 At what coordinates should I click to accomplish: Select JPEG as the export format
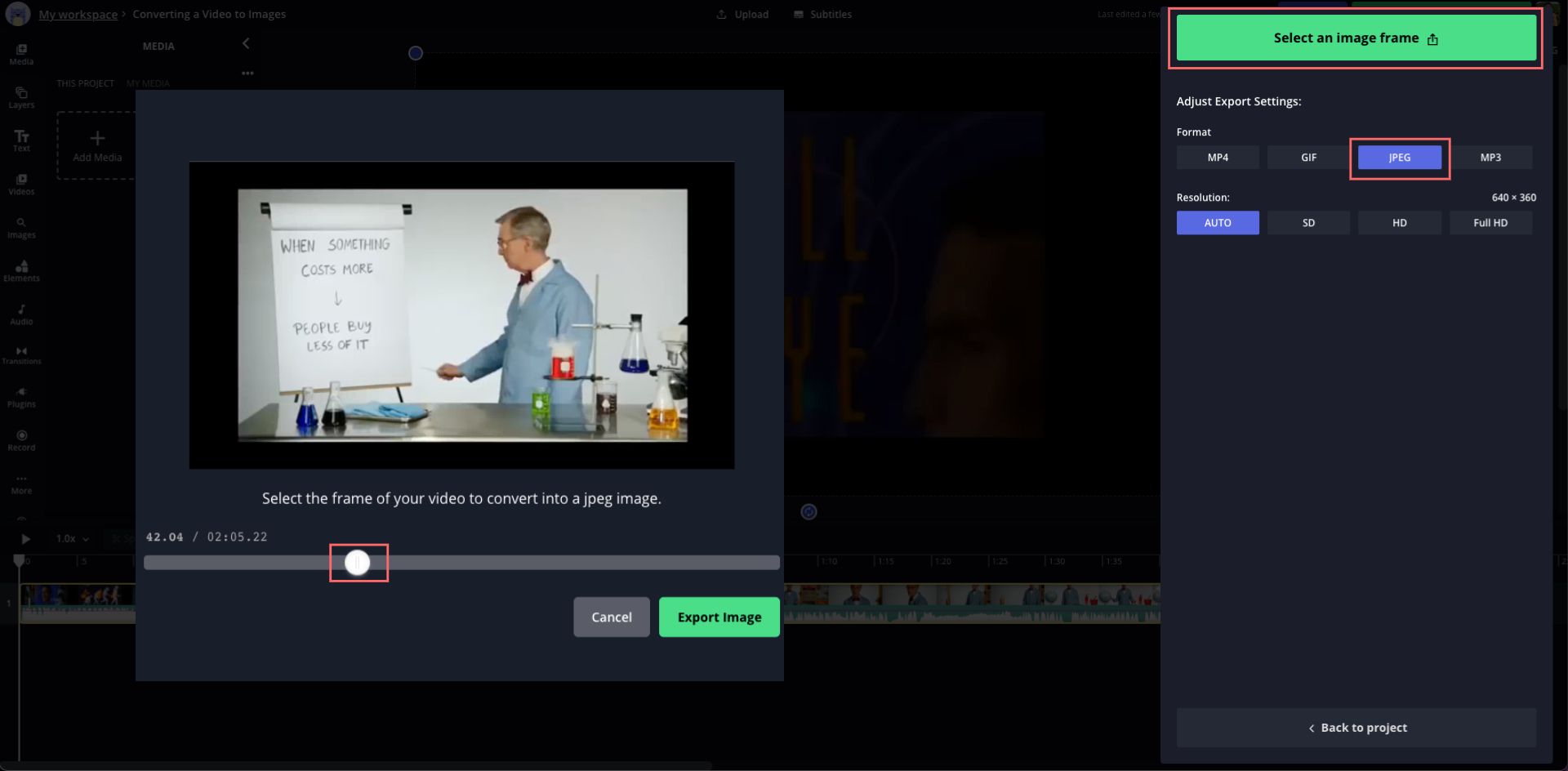coord(1399,157)
